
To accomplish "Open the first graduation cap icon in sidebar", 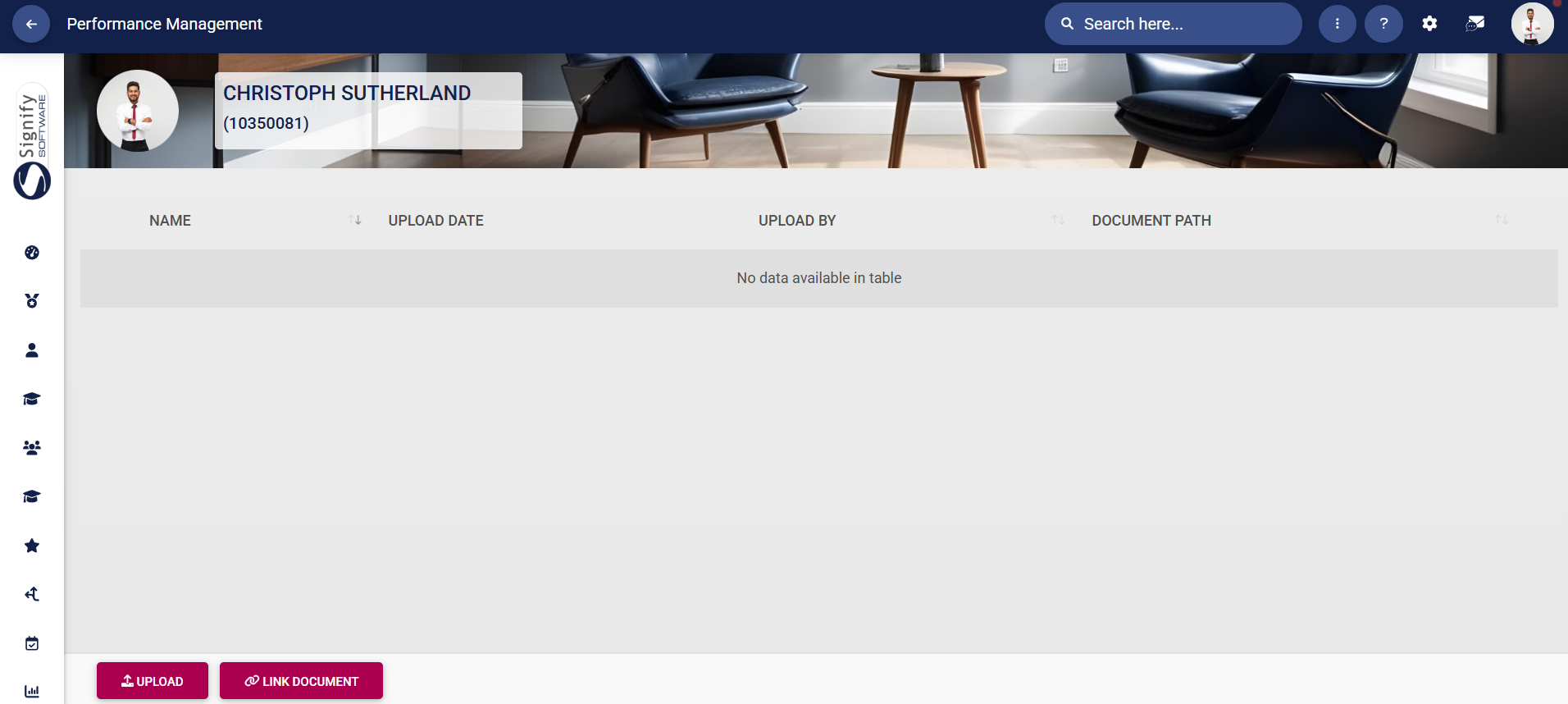I will point(32,399).
